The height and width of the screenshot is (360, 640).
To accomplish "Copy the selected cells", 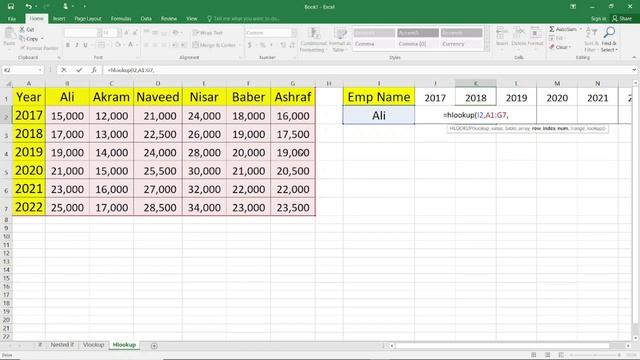I will tap(29, 39).
